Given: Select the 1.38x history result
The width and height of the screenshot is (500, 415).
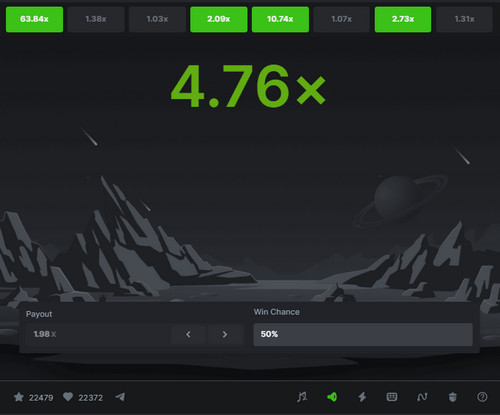Looking at the screenshot, I should pos(96,19).
